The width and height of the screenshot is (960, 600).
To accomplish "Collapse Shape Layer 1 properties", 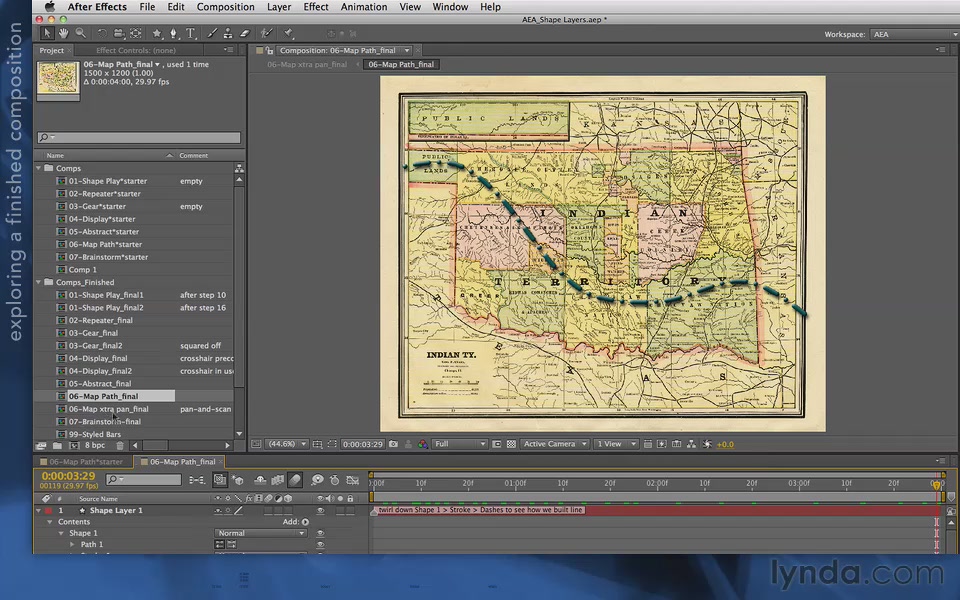I will 39,510.
